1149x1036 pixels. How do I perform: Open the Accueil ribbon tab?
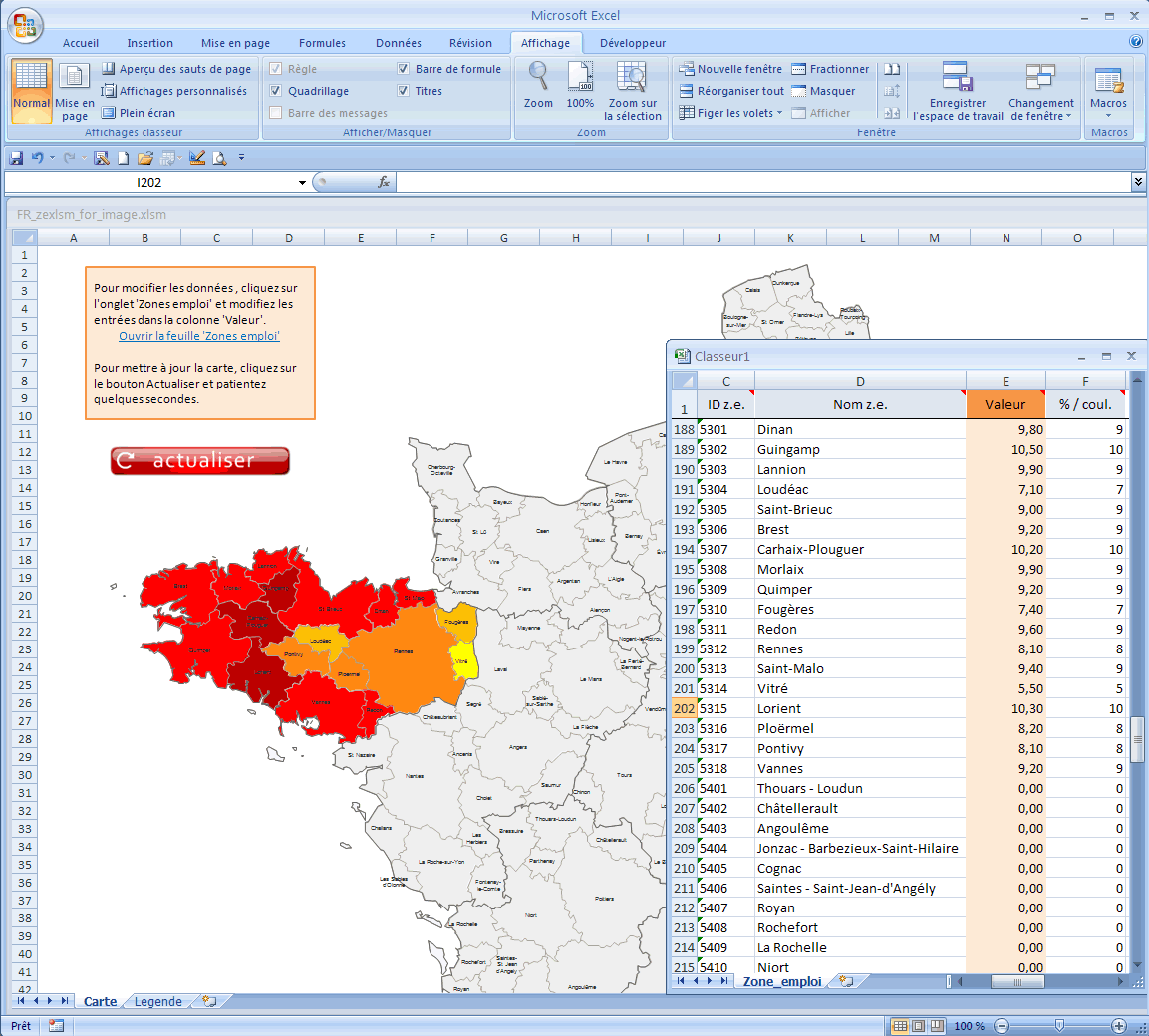click(x=81, y=43)
